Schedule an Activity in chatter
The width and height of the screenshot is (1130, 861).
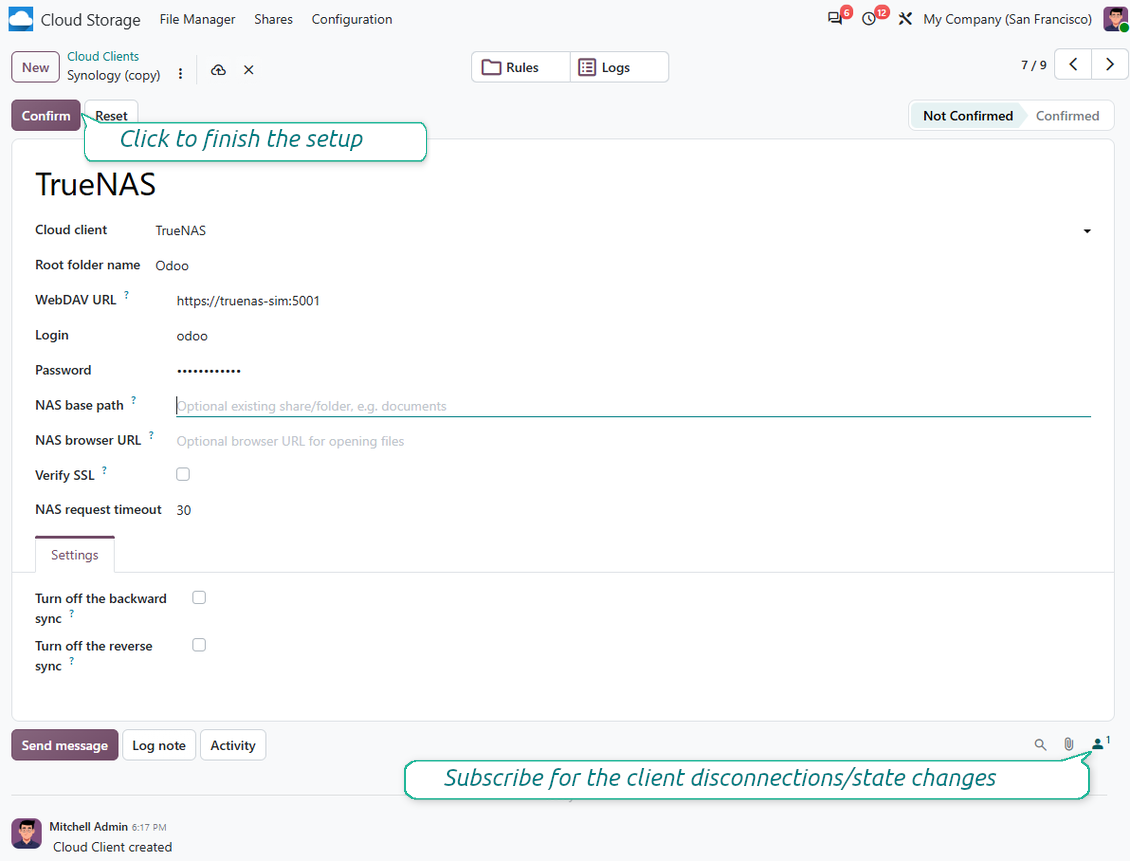[x=233, y=745]
